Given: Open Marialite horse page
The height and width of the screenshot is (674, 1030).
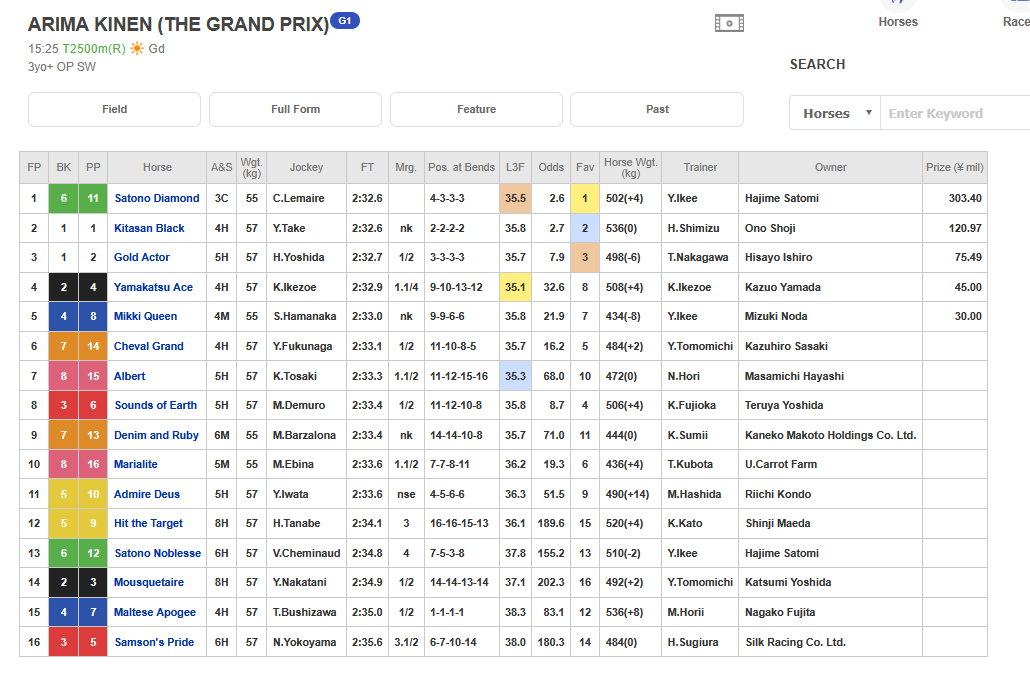Looking at the screenshot, I should [x=135, y=464].
